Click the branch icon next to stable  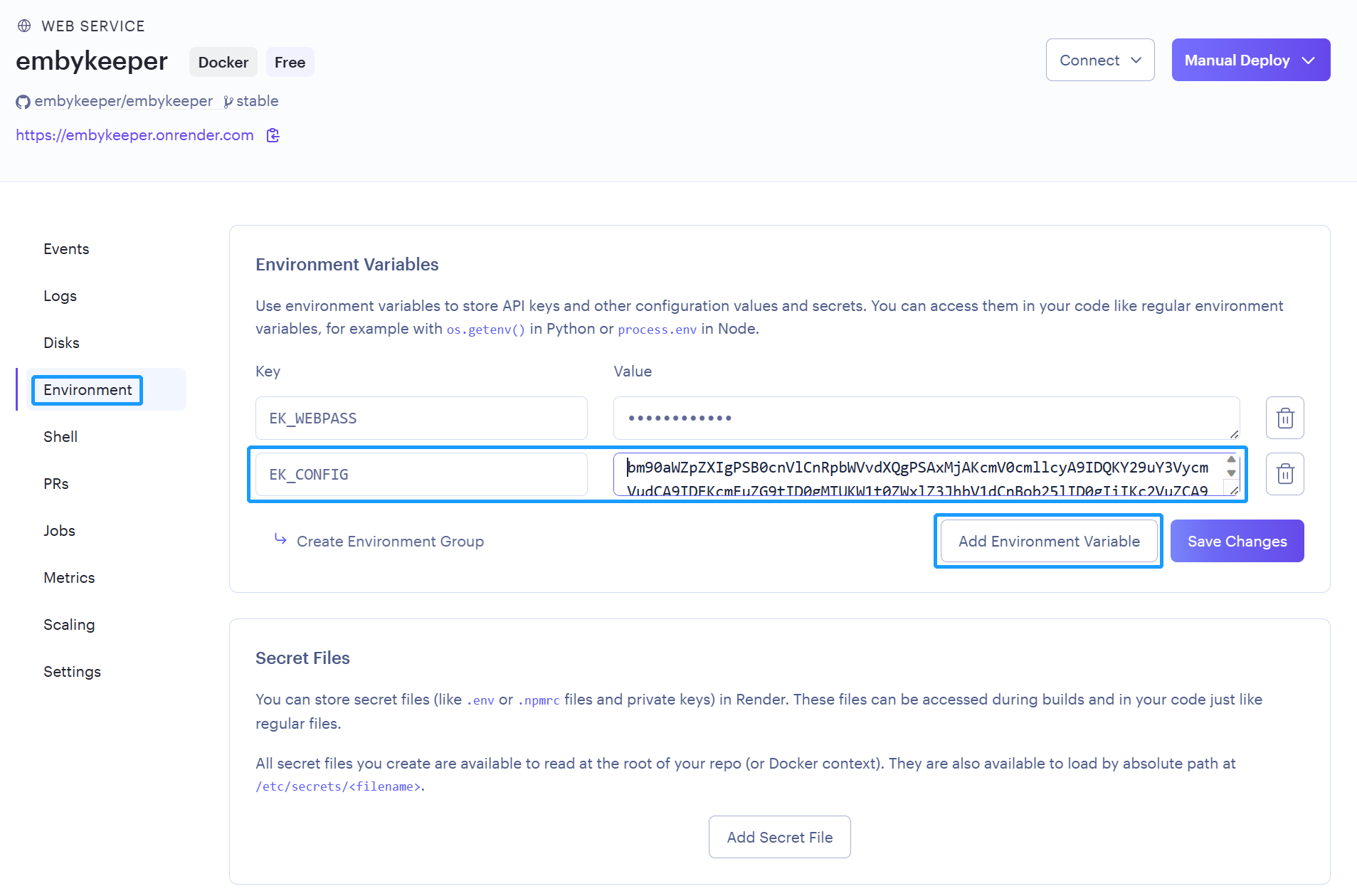coord(228,102)
